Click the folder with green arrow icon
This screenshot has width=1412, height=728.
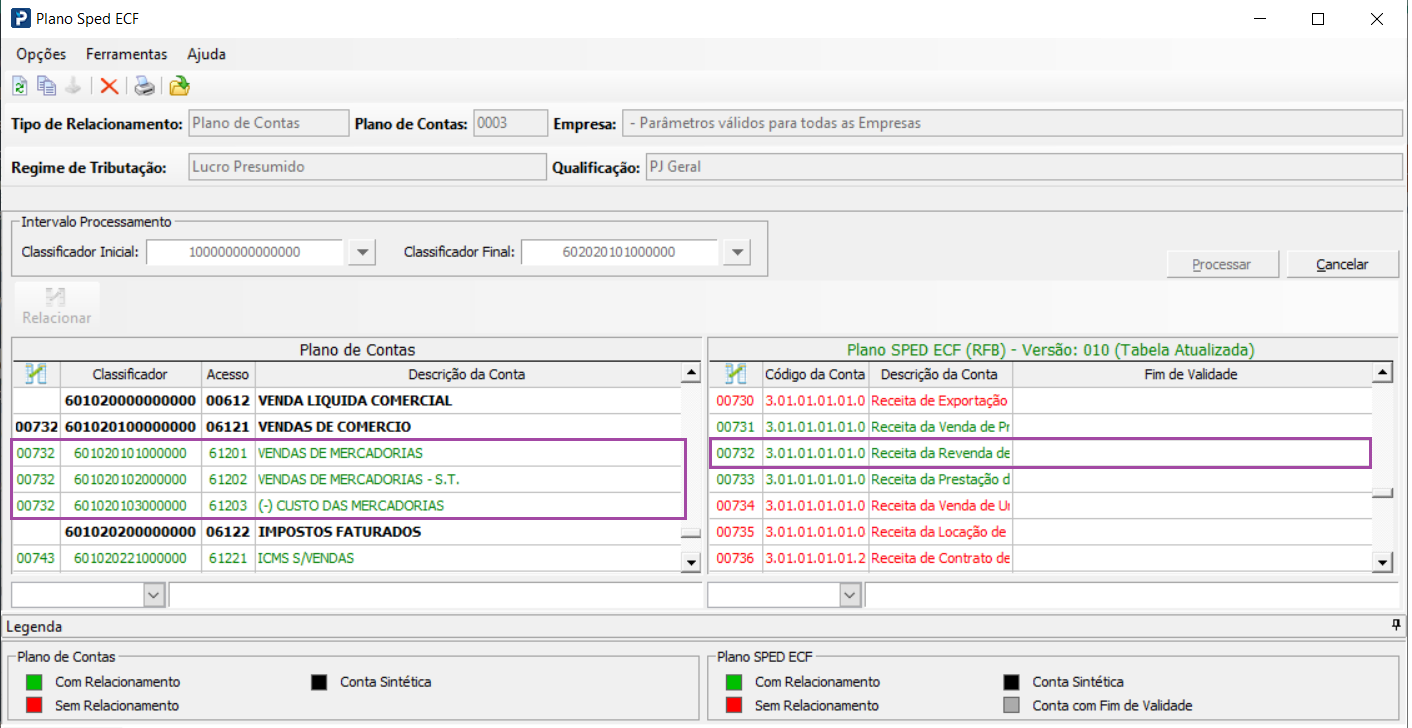coord(179,87)
